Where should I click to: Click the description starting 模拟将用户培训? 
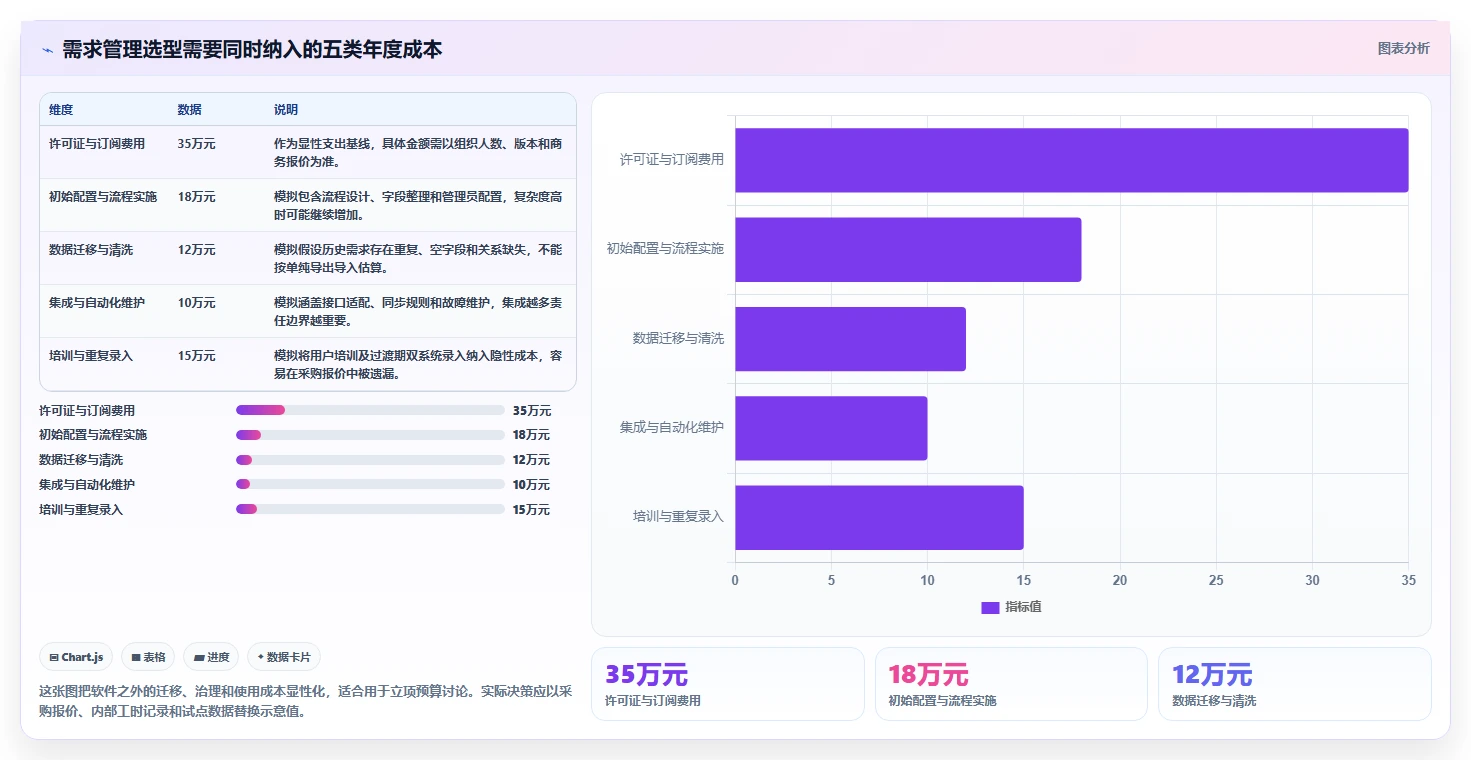[418, 364]
